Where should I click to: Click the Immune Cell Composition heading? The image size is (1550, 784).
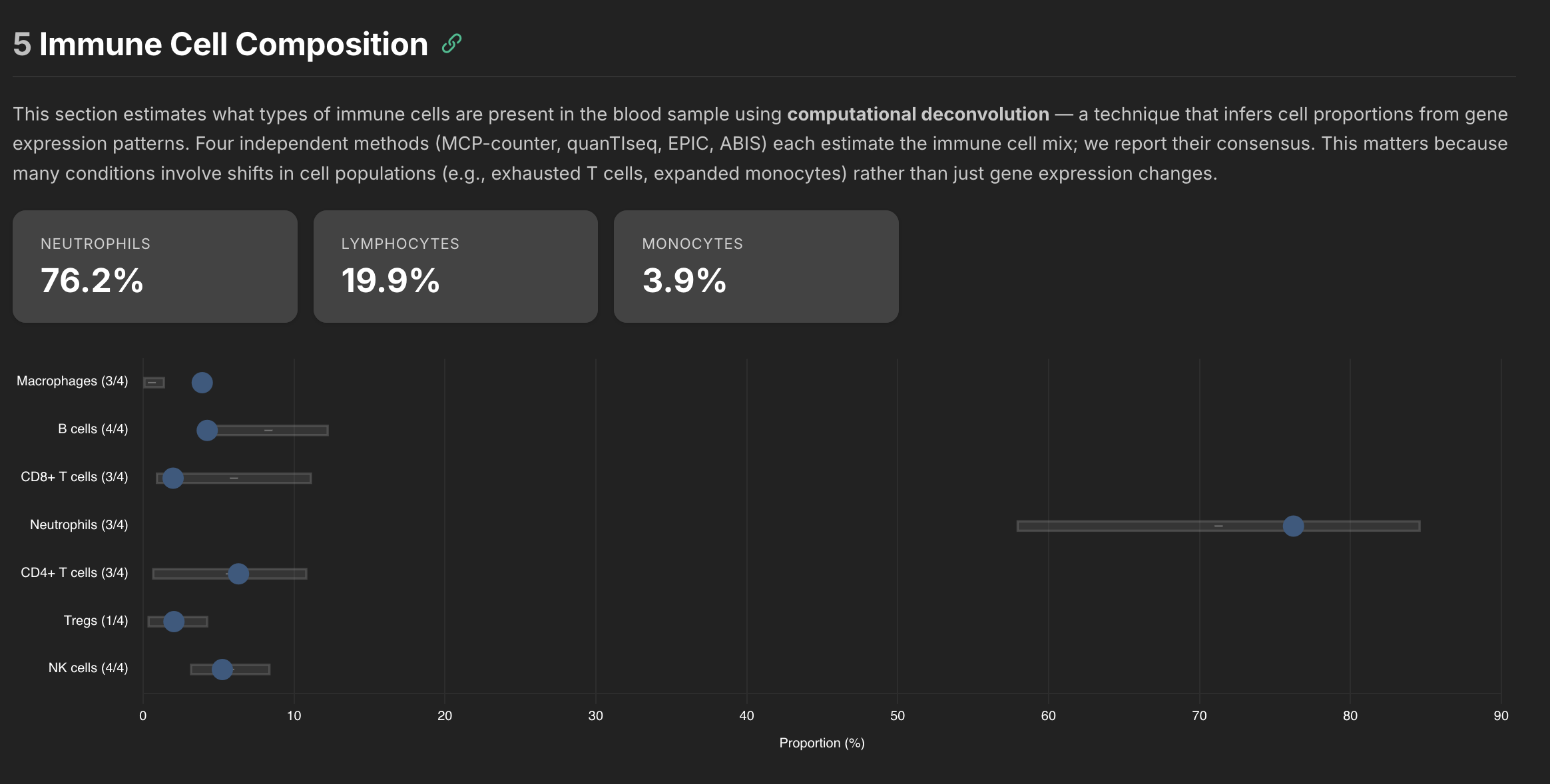click(233, 45)
